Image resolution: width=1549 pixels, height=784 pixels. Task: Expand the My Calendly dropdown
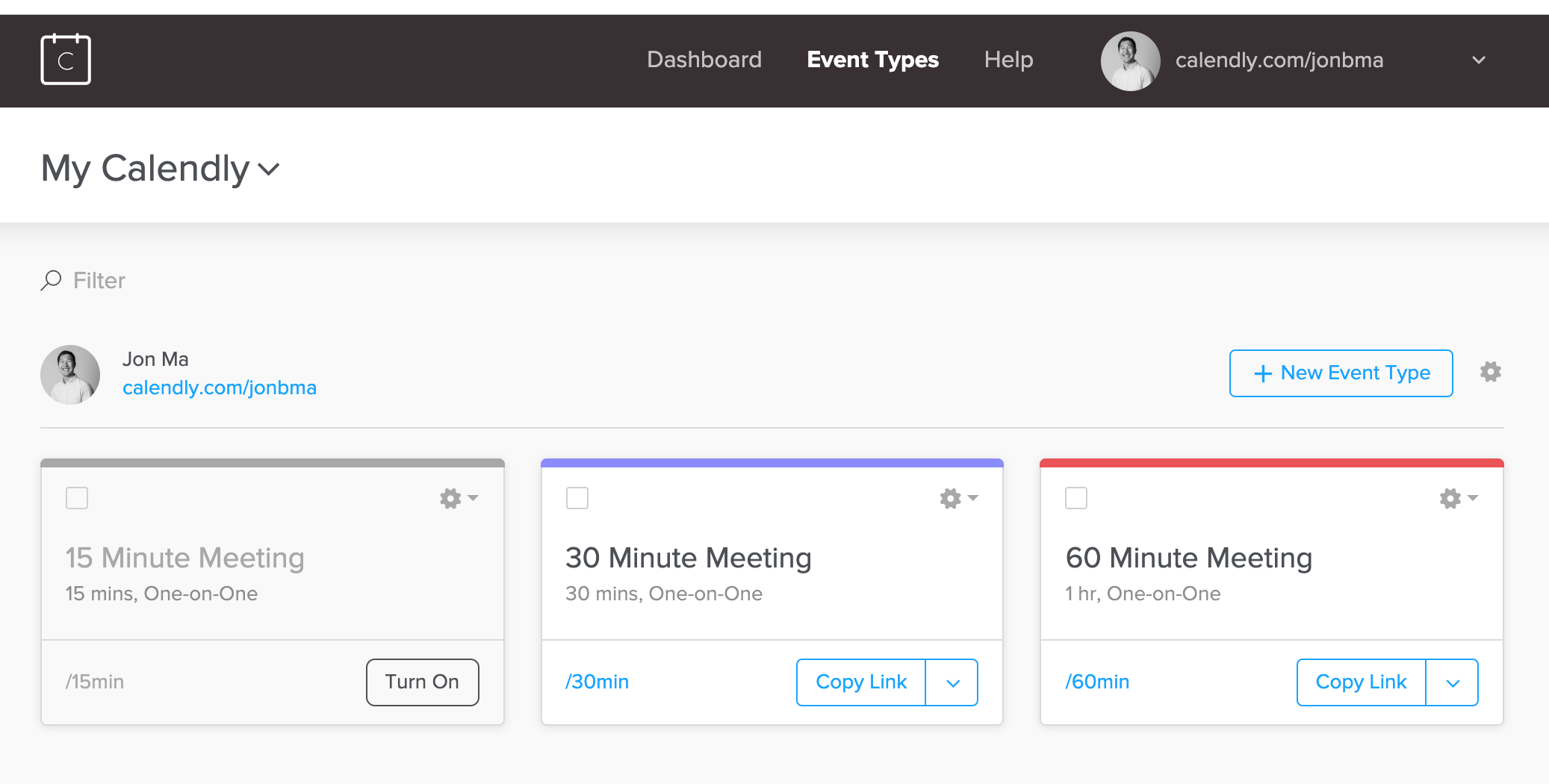[x=161, y=168]
